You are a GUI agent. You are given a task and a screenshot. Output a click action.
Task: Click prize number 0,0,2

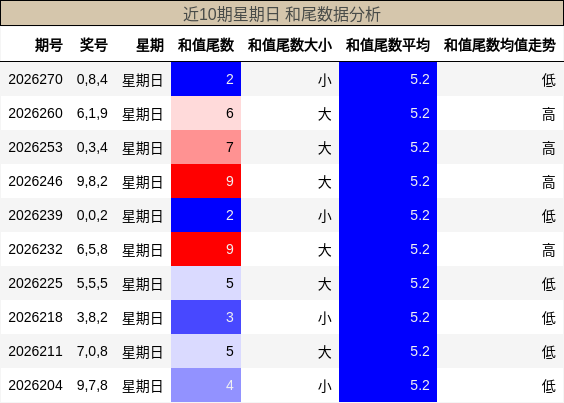point(92,216)
